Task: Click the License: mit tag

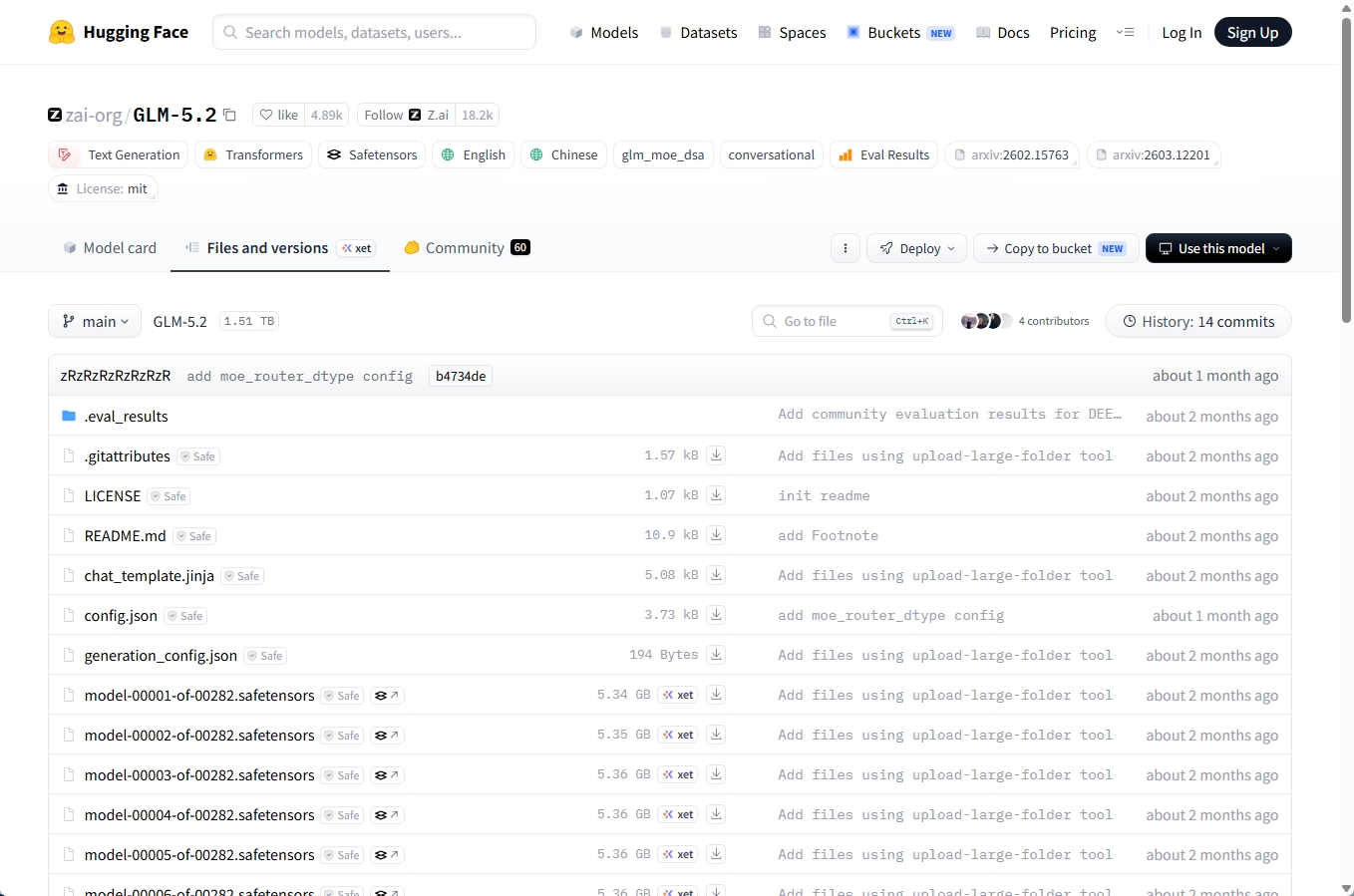Action: (x=103, y=188)
